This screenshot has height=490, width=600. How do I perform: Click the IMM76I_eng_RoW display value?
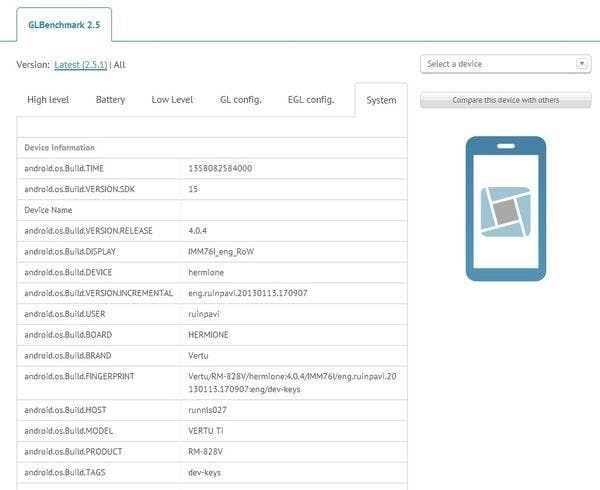tap(222, 251)
